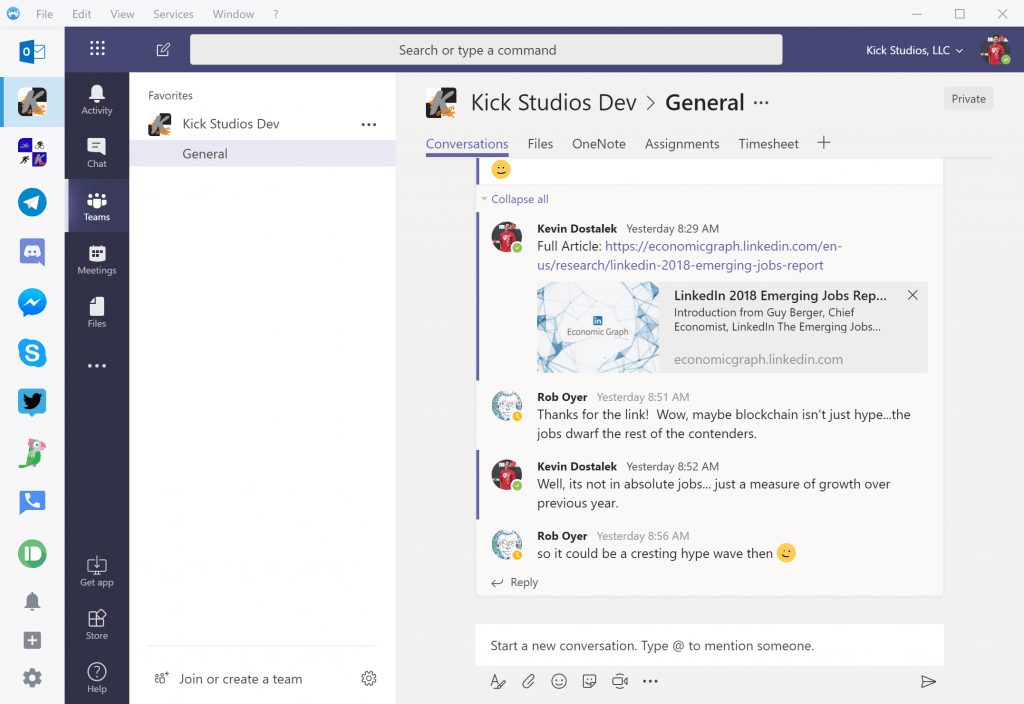1024x704 pixels.
Task: Open the Services menu
Action: [x=173, y=14]
